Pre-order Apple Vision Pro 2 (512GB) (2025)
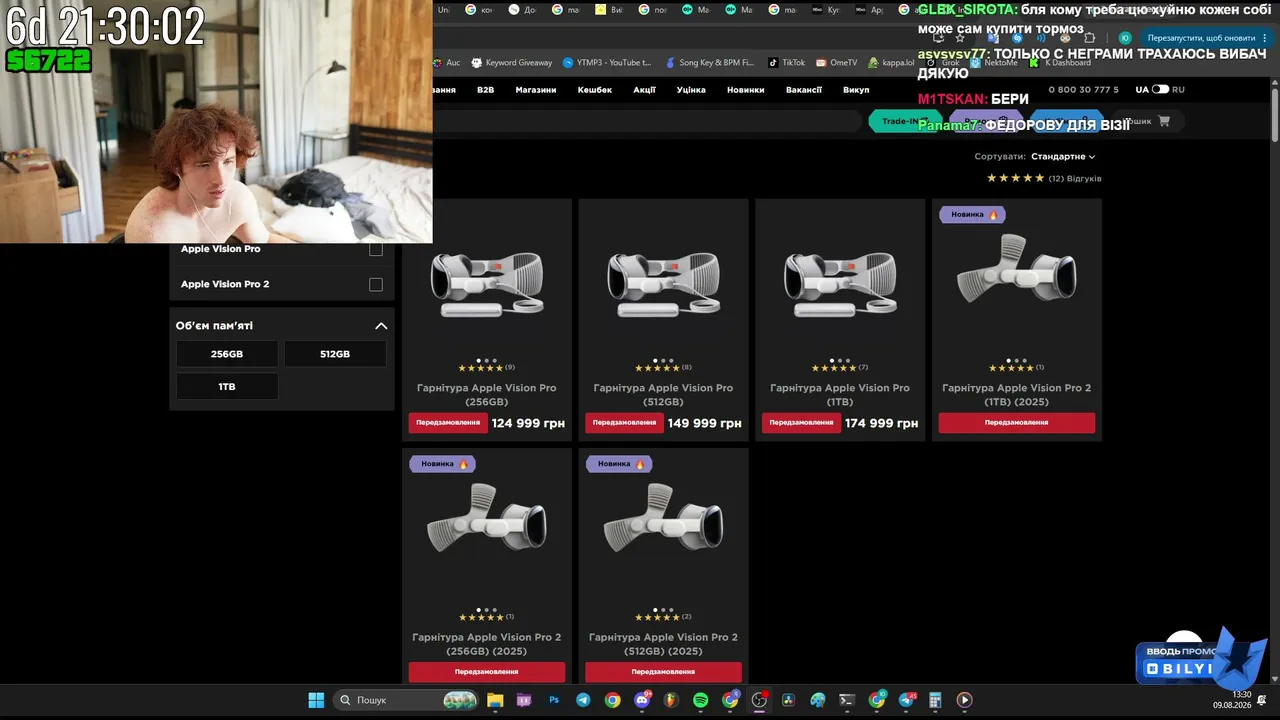Image resolution: width=1280 pixels, height=720 pixels. pyautogui.click(x=664, y=672)
